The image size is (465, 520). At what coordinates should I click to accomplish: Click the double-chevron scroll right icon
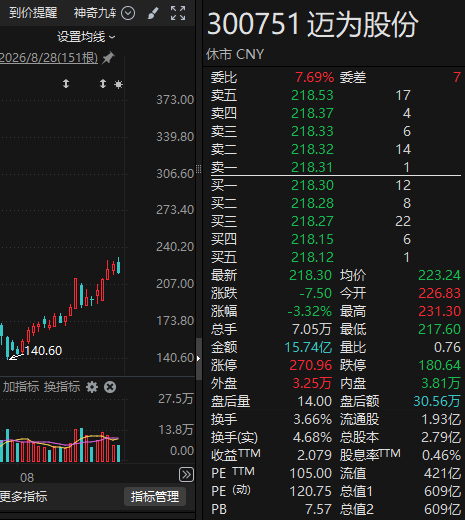point(186,475)
